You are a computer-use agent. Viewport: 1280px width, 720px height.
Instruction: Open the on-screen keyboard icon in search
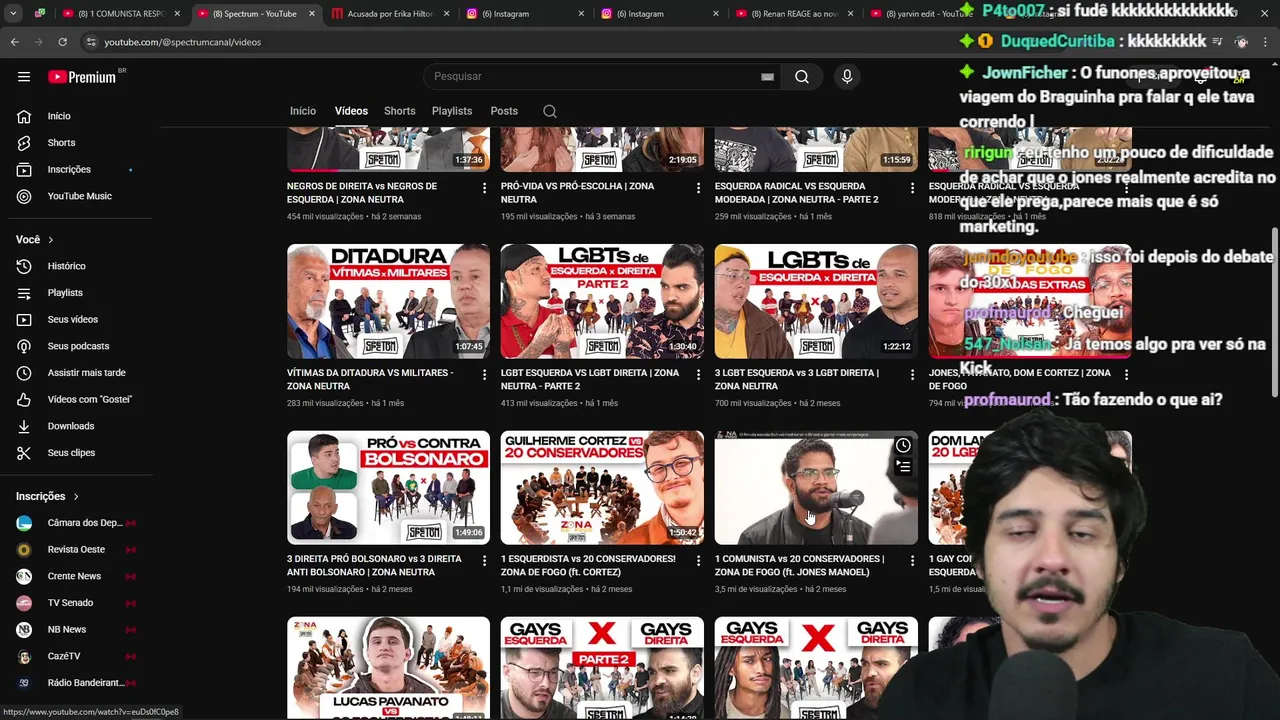tap(767, 77)
